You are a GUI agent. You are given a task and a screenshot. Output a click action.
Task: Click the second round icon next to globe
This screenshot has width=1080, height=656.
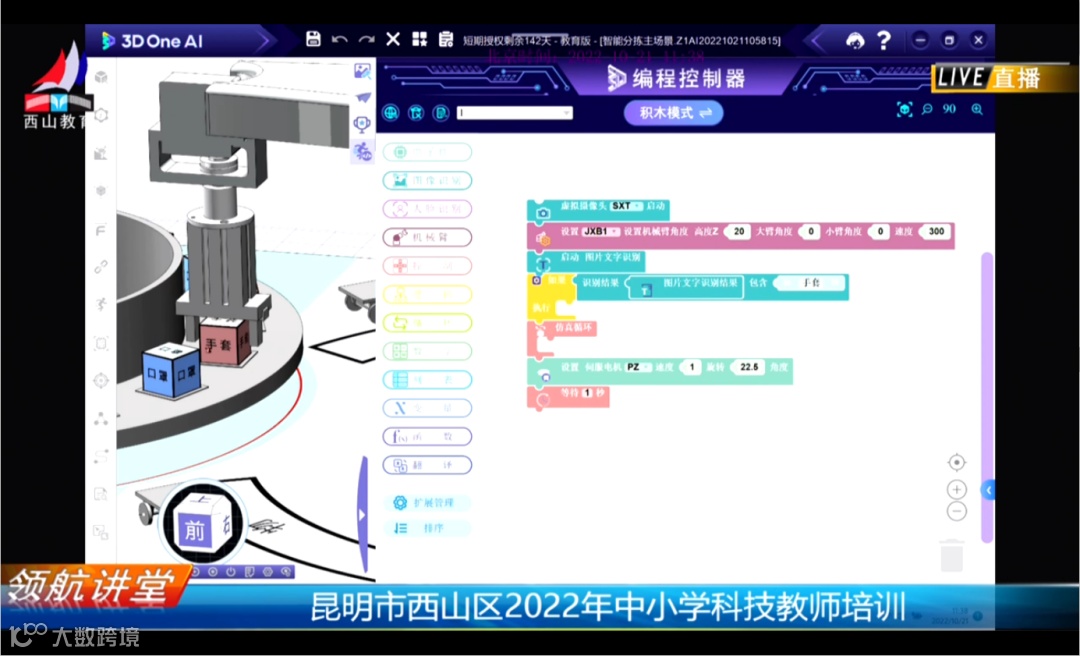(416, 112)
